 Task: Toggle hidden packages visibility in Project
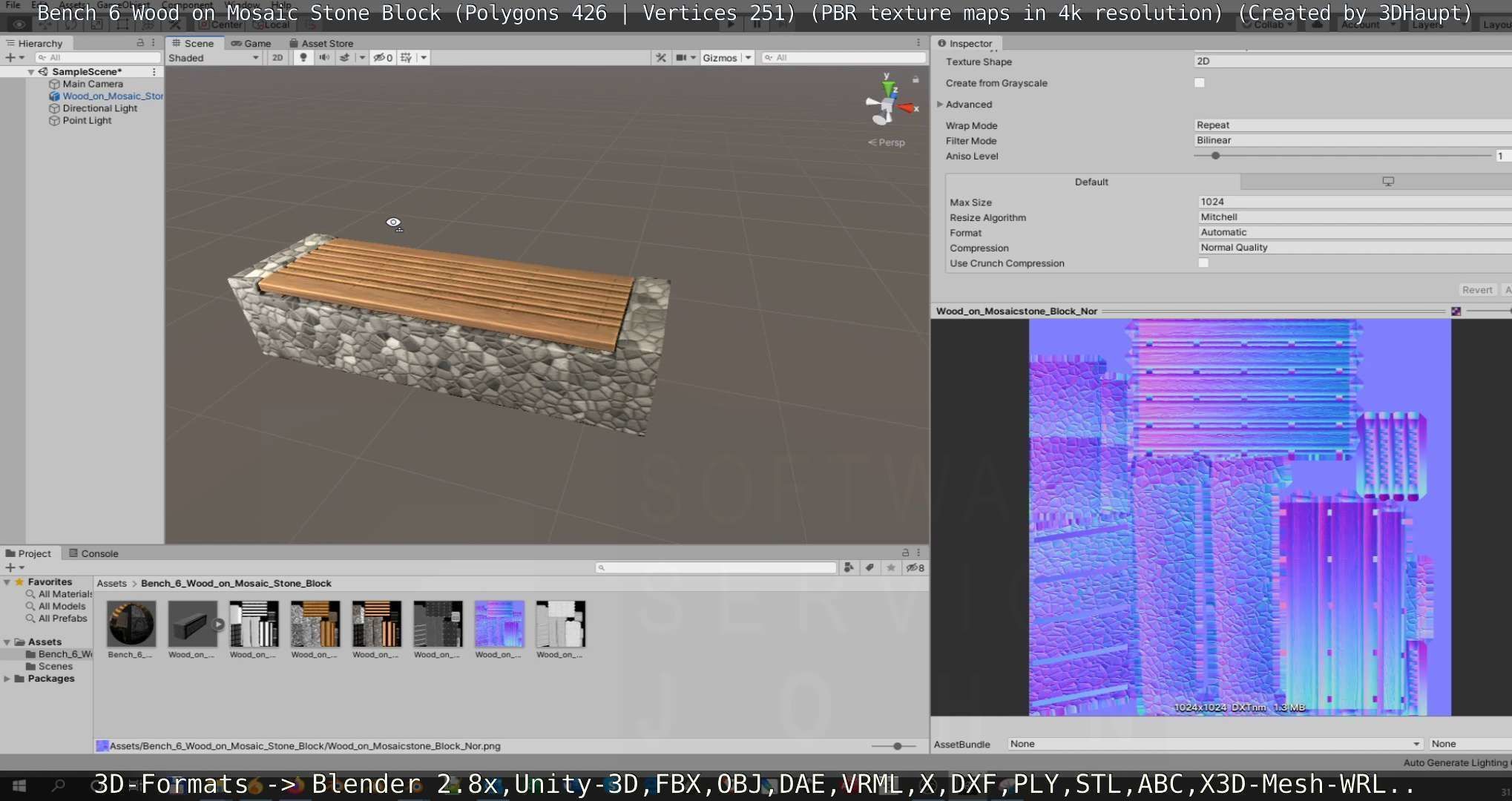916,567
